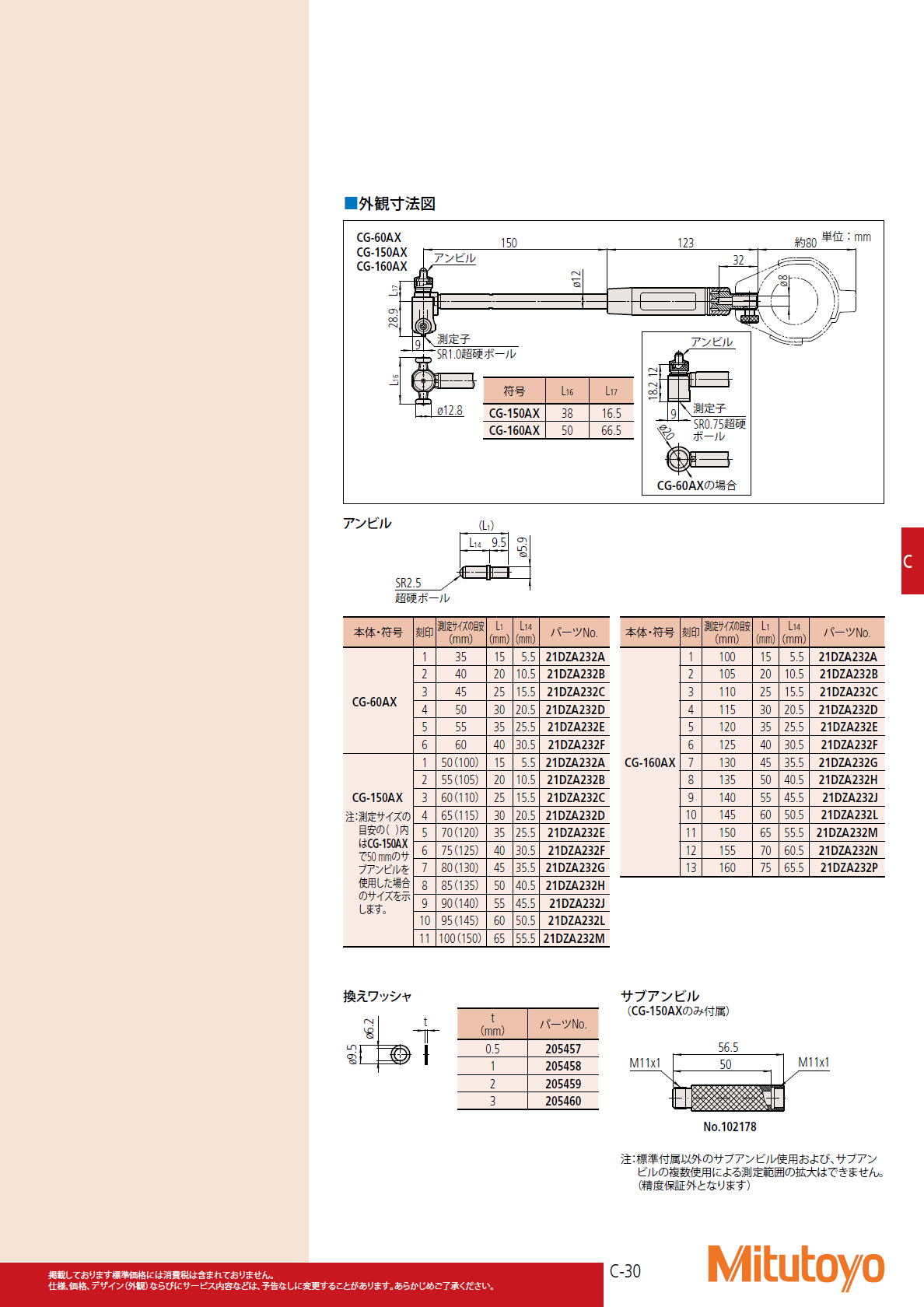Click part number 205459 in washer table

click(x=563, y=1084)
